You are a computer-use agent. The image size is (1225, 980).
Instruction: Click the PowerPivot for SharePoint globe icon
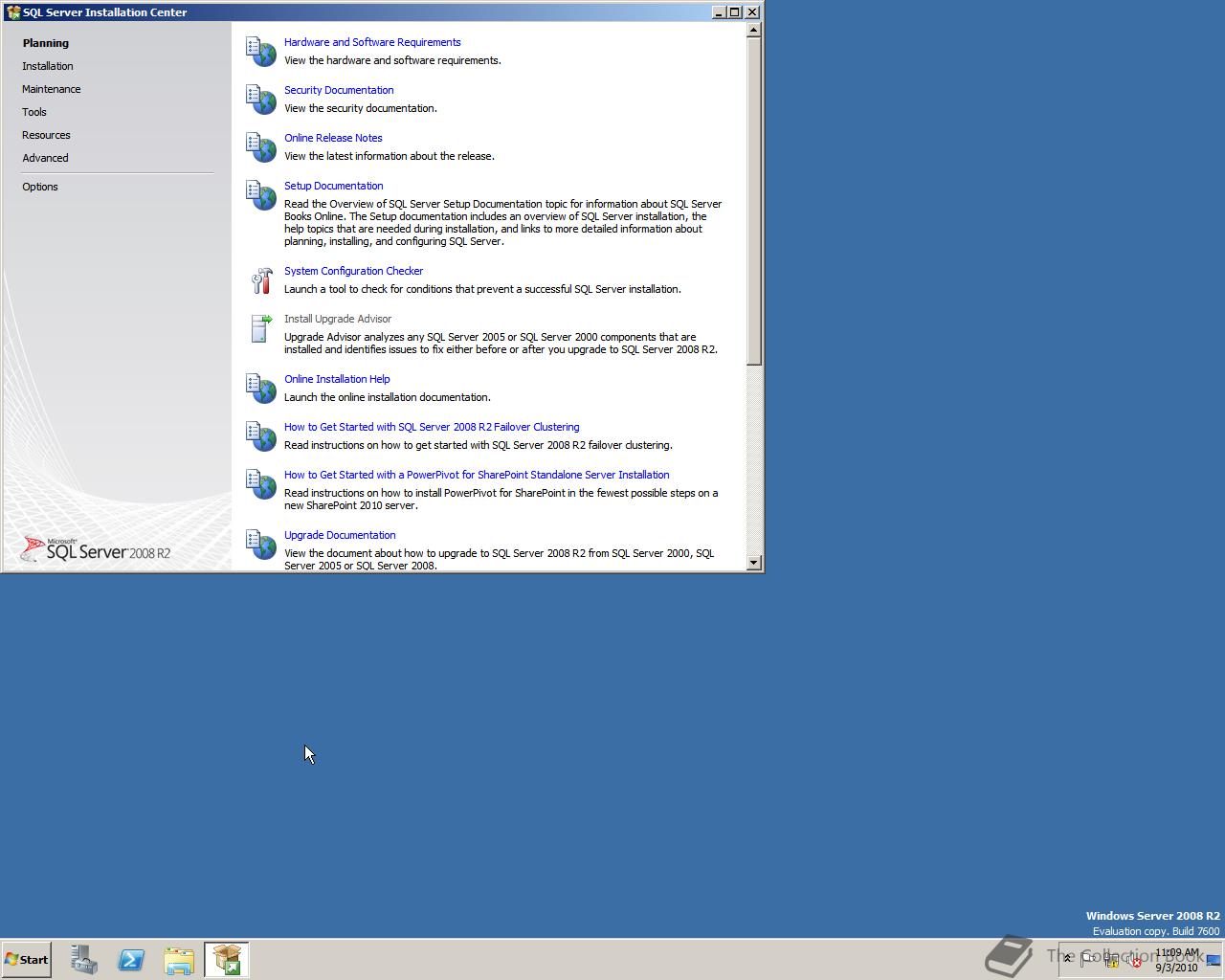pyautogui.click(x=261, y=484)
